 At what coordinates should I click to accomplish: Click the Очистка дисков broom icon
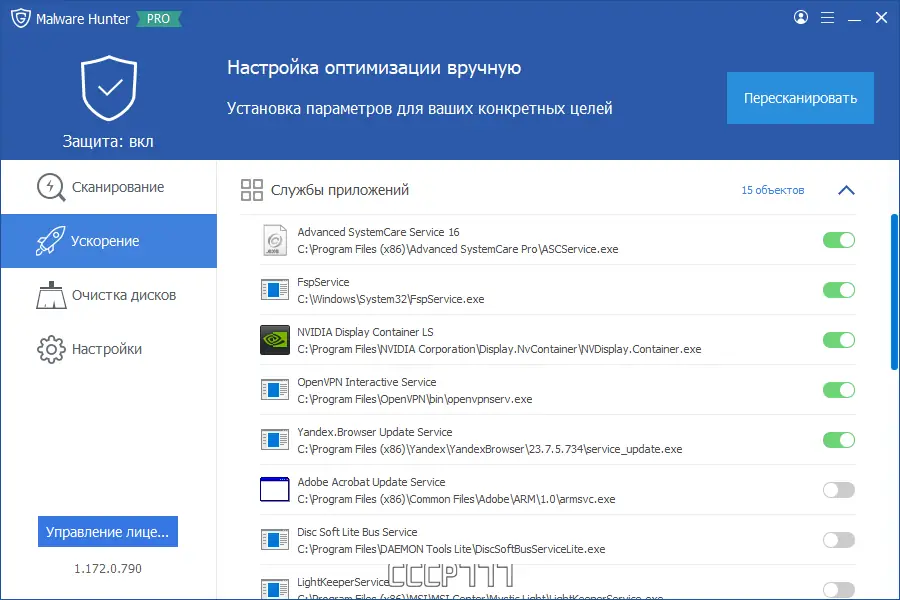[51, 295]
